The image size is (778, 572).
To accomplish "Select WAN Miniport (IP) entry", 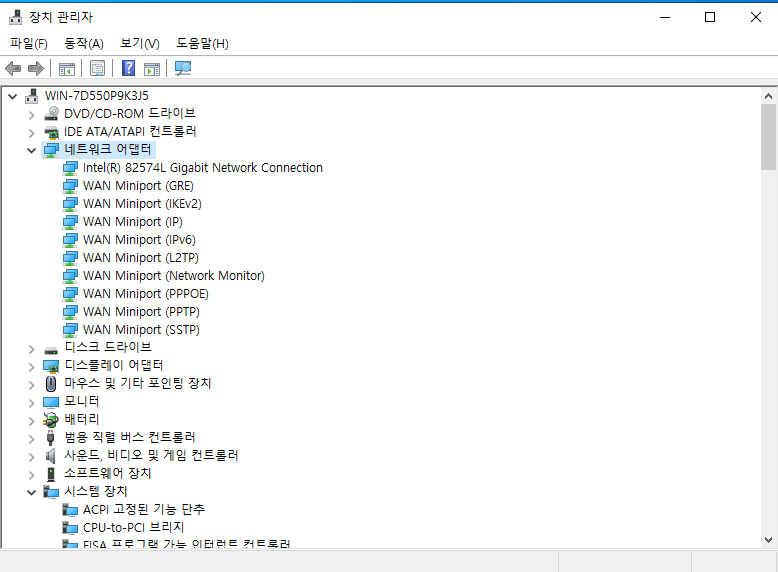I will point(132,222).
